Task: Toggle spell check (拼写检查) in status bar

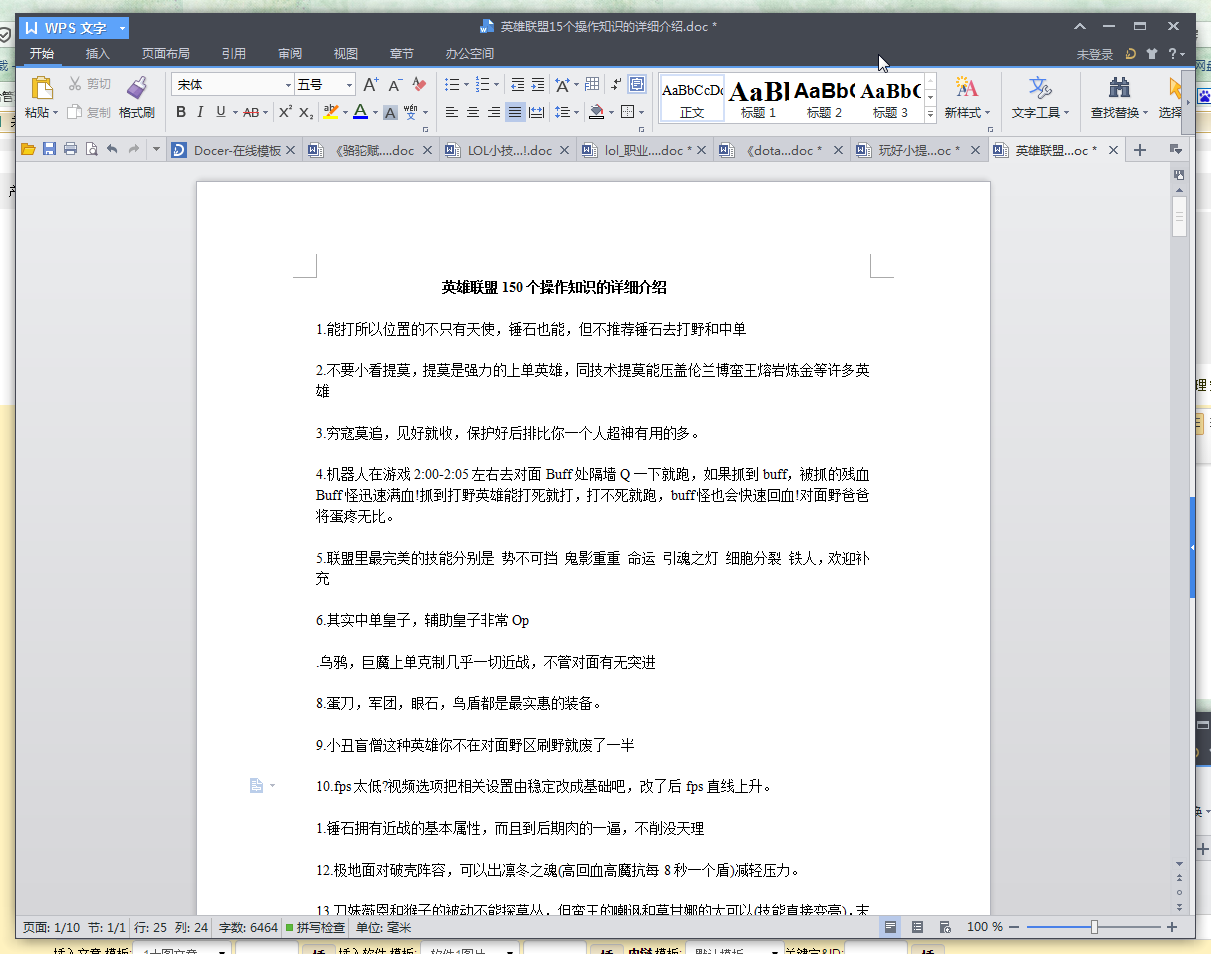Action: pyautogui.click(x=315, y=928)
